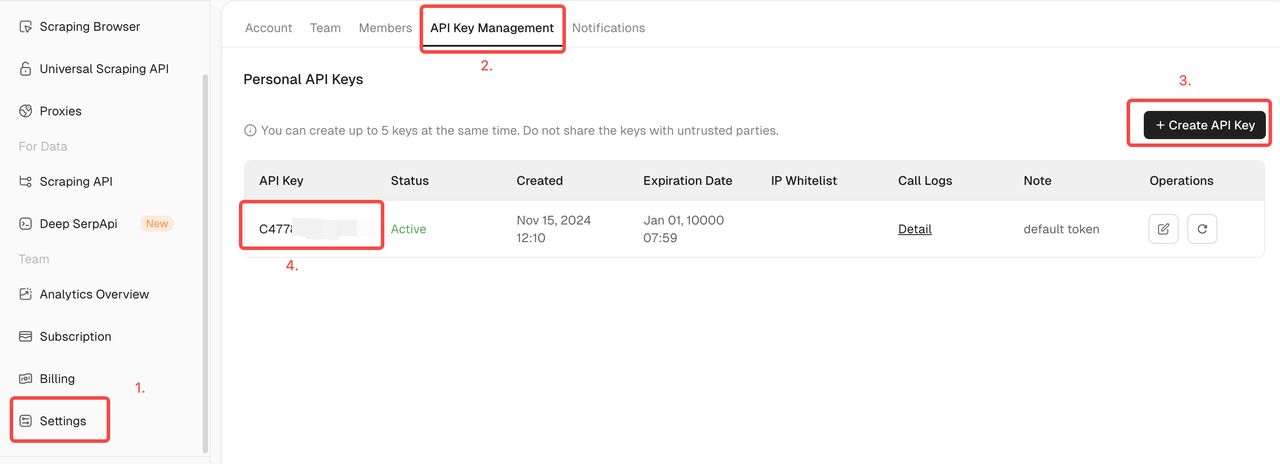The width and height of the screenshot is (1280, 464).
Task: Click the Call Logs column header
Action: click(x=925, y=181)
